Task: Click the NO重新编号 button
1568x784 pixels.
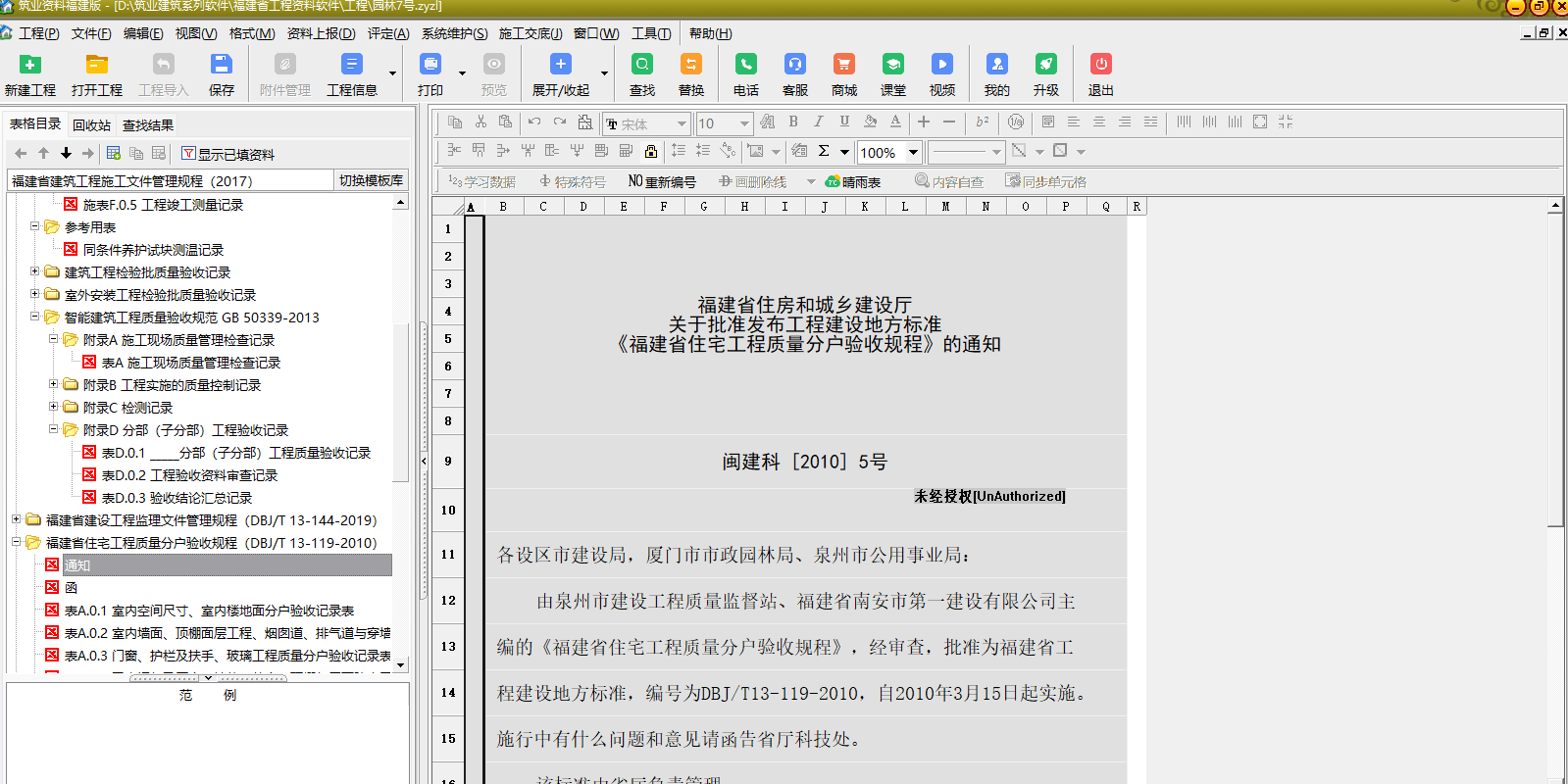Action: tap(662, 181)
